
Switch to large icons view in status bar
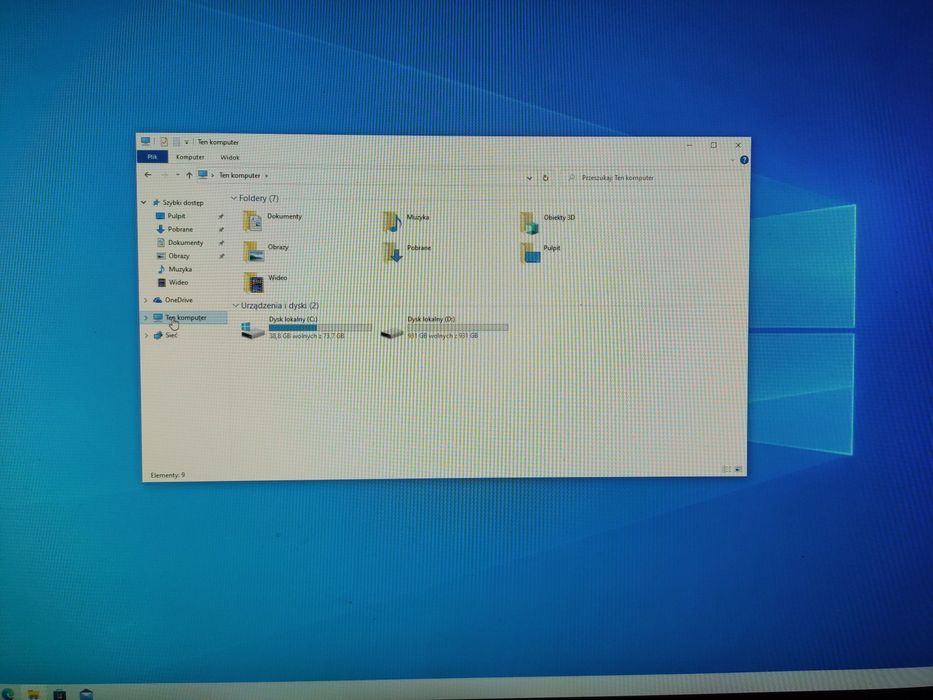[738, 469]
